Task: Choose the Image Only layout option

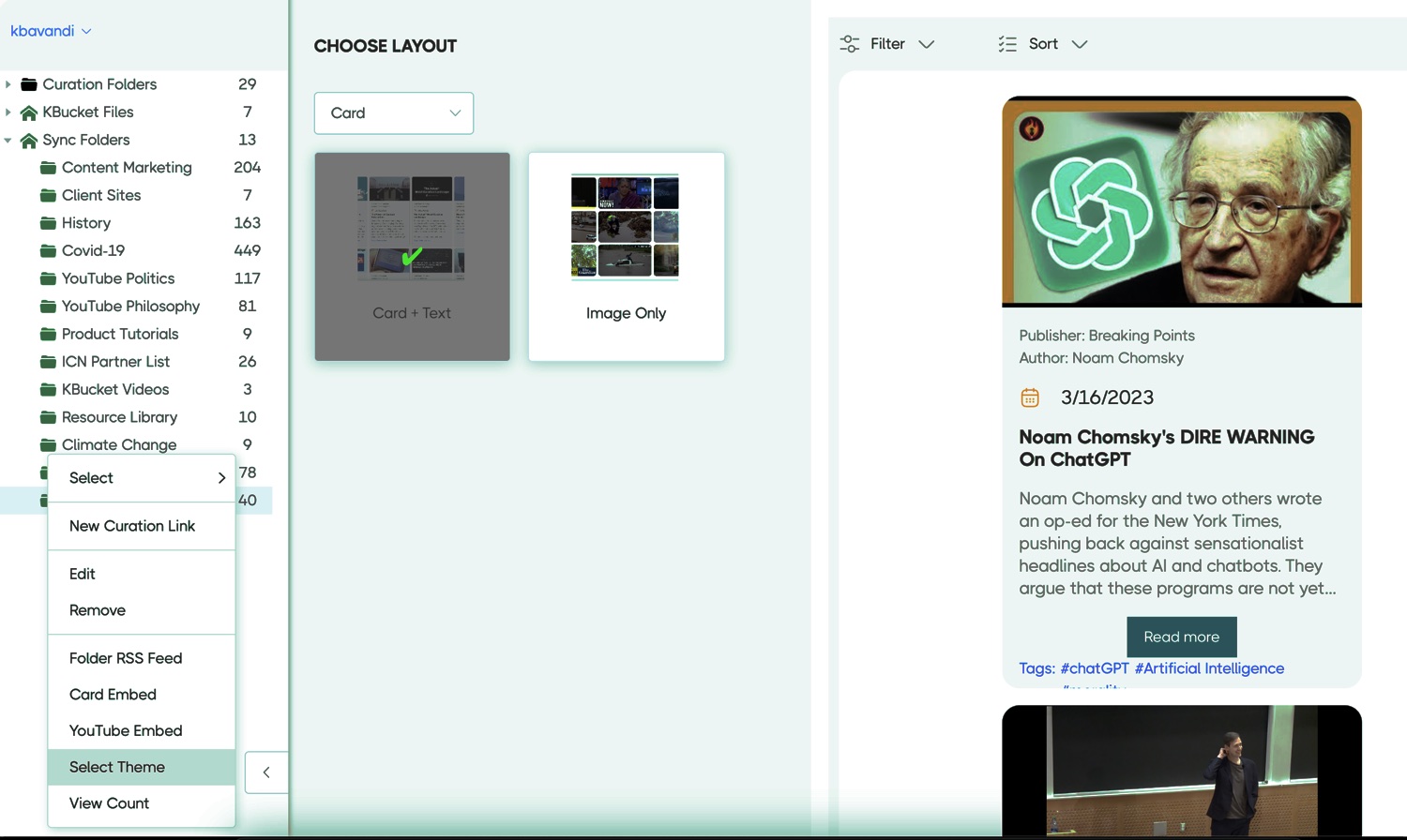Action: [x=626, y=256]
